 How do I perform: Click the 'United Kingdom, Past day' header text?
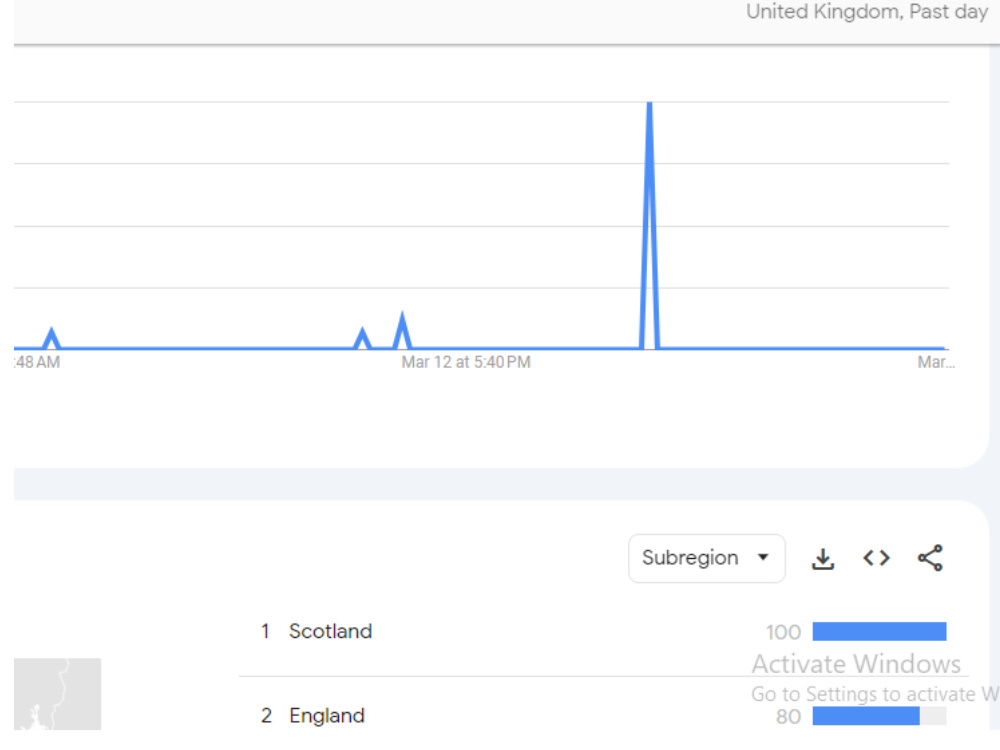coord(867,12)
